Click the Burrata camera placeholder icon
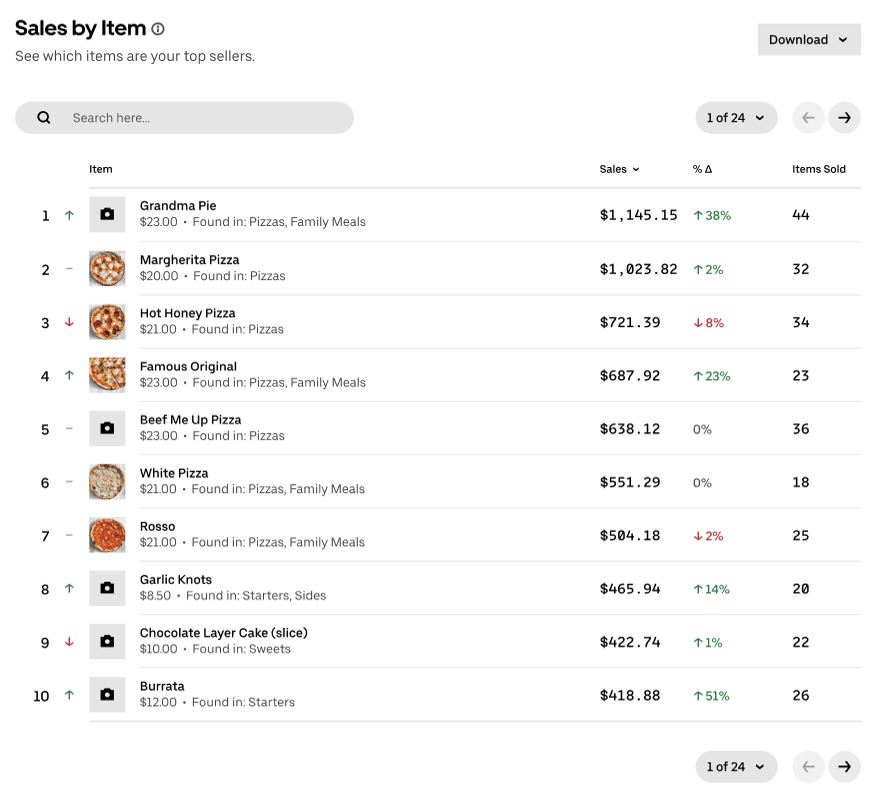Viewport: 873px width, 790px height. [107, 695]
